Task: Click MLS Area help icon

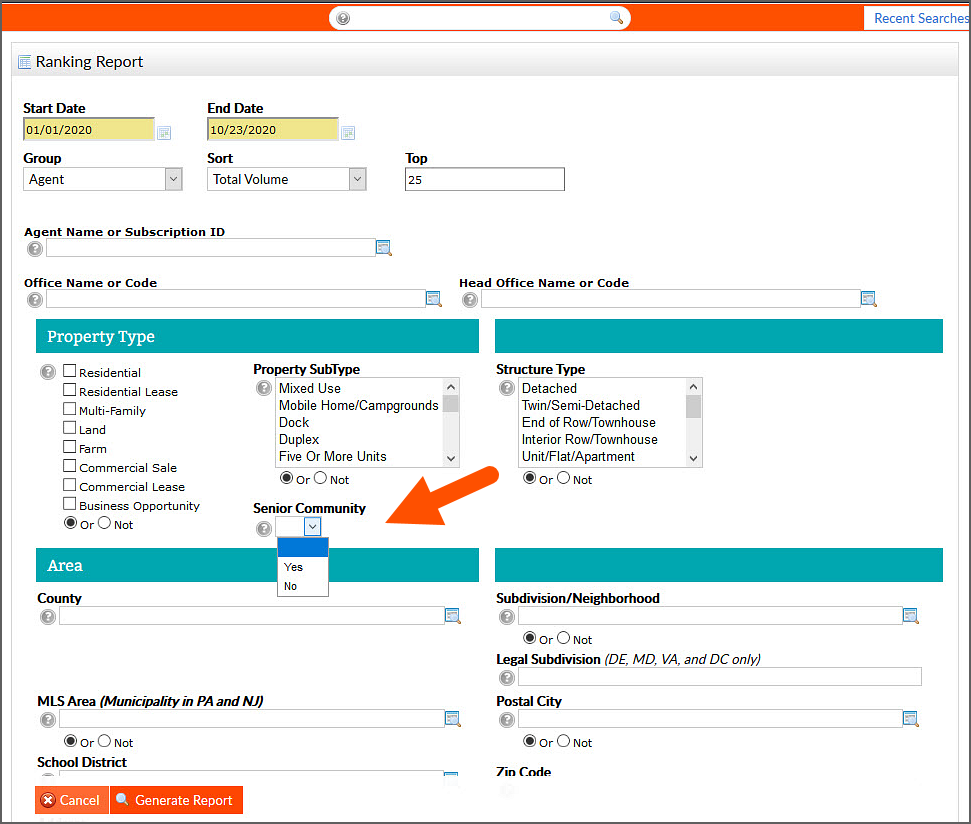Action: click(x=48, y=719)
